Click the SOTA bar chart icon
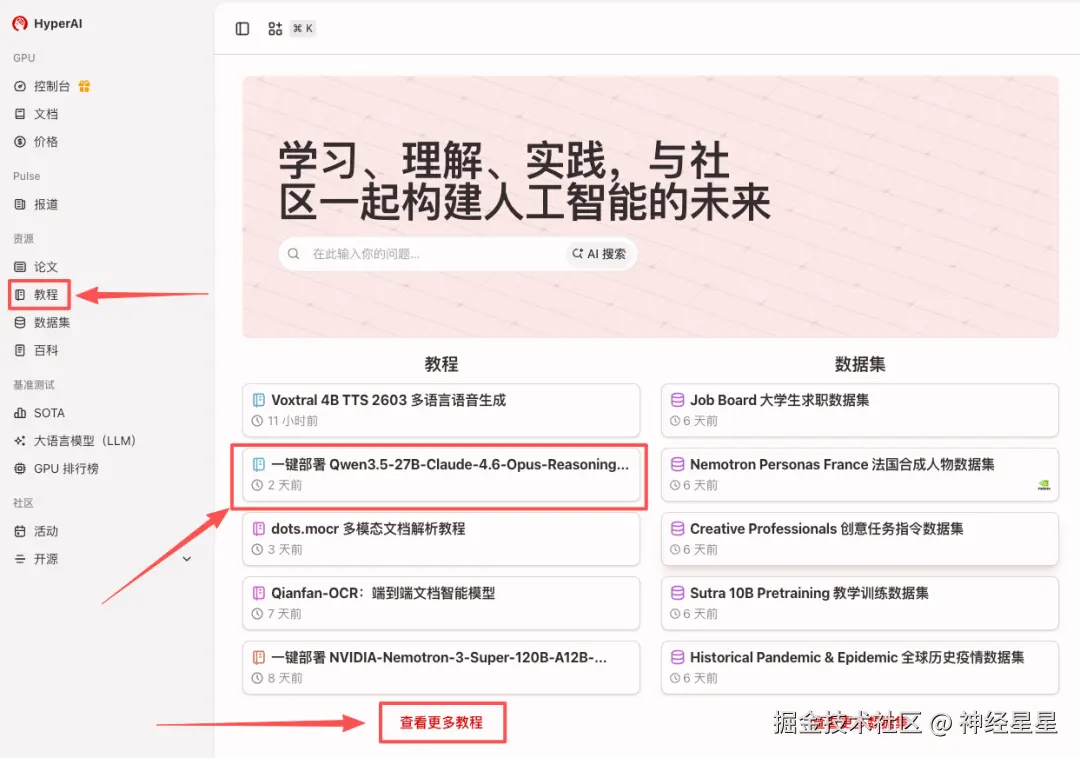The image size is (1080, 758). pyautogui.click(x=20, y=413)
